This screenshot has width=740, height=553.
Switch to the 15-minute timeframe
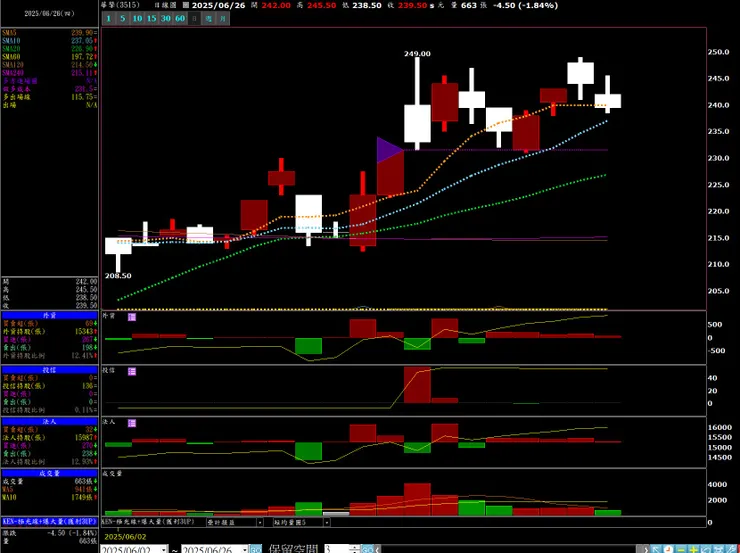tap(151, 18)
